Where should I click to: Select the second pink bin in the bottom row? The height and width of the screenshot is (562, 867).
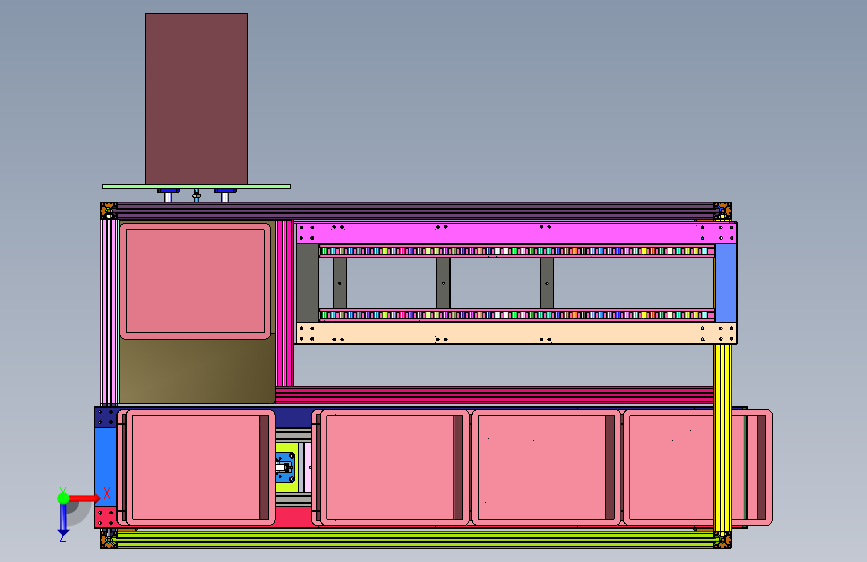pos(390,467)
